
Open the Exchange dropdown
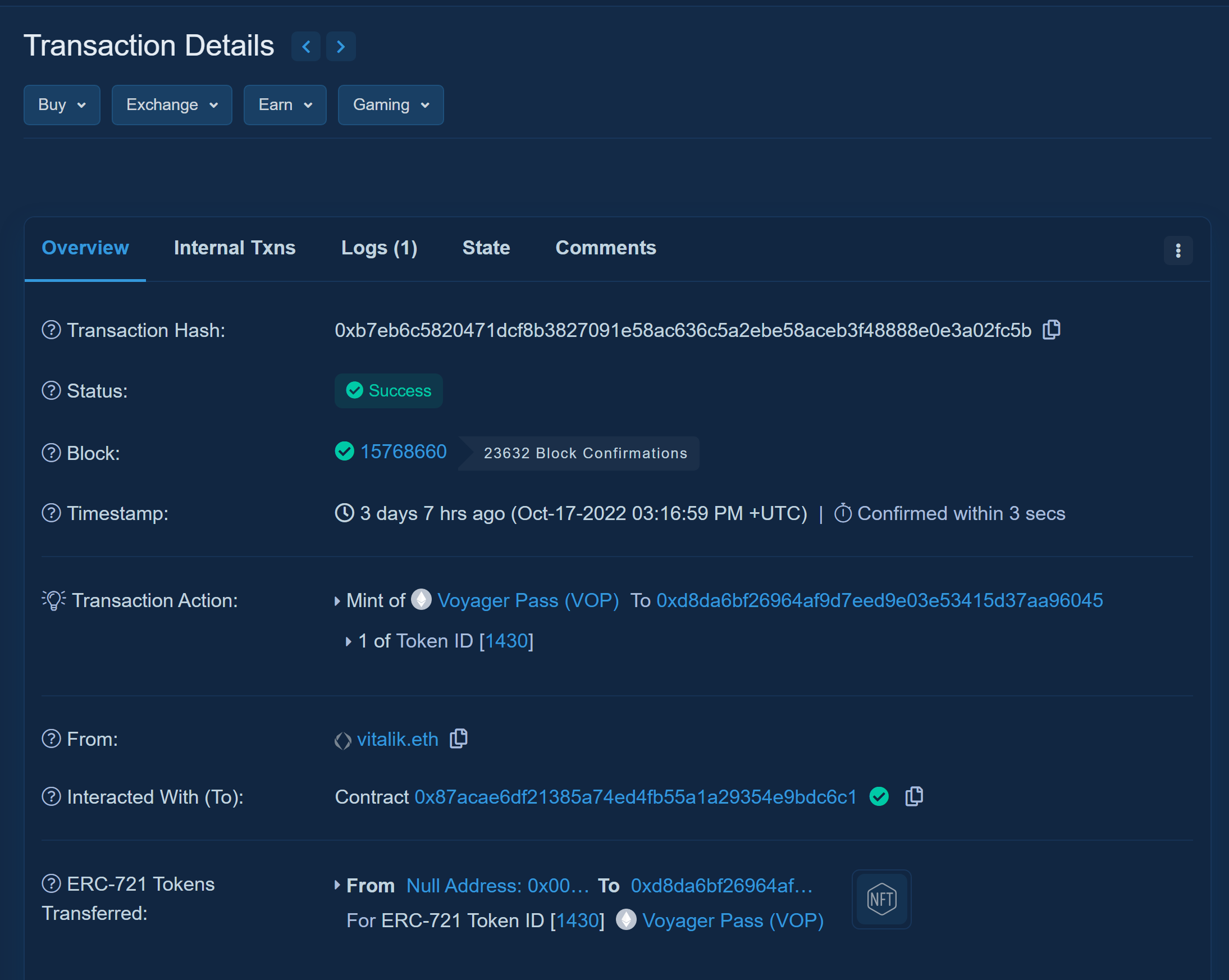(172, 105)
